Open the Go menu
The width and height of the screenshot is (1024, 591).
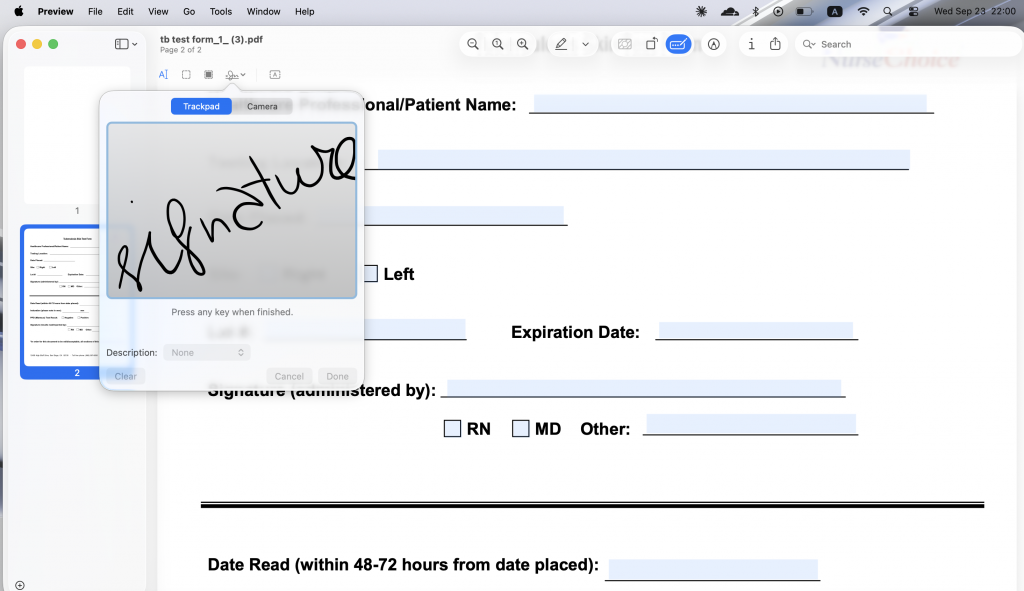(x=189, y=11)
